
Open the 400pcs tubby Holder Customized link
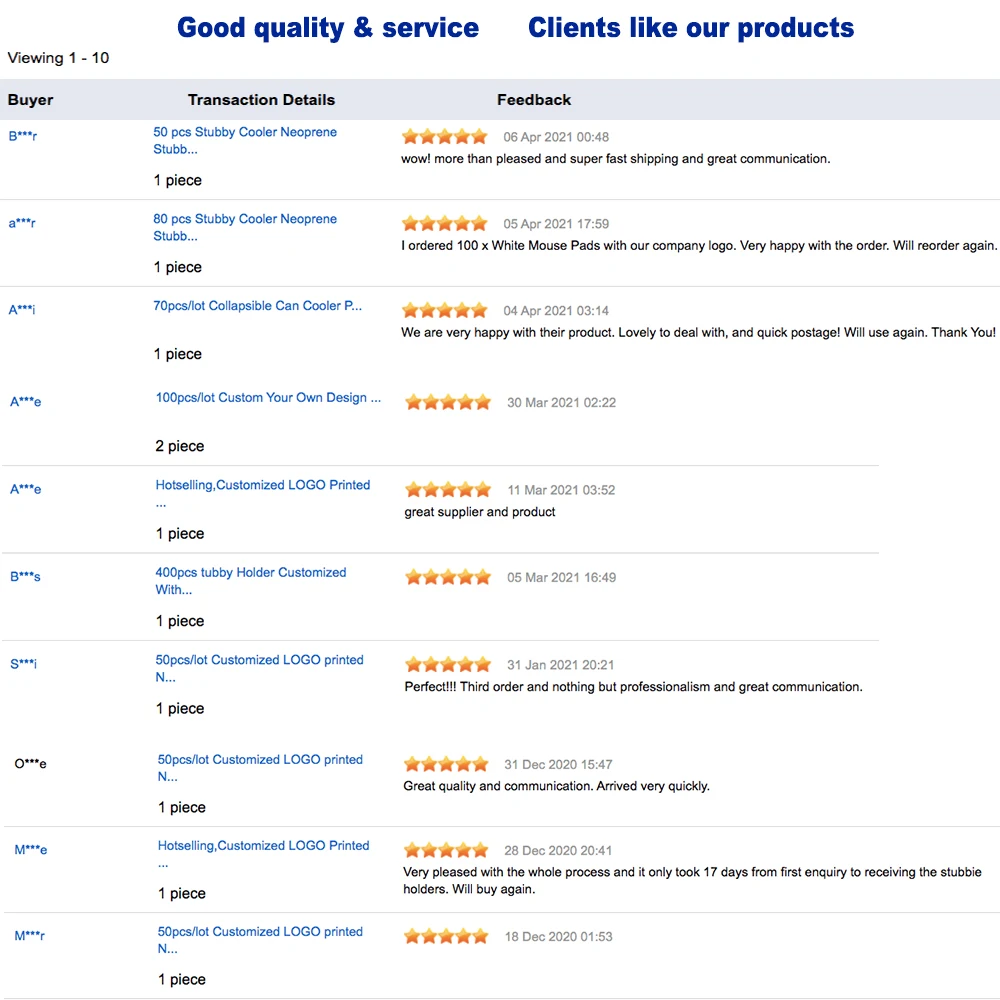click(250, 573)
